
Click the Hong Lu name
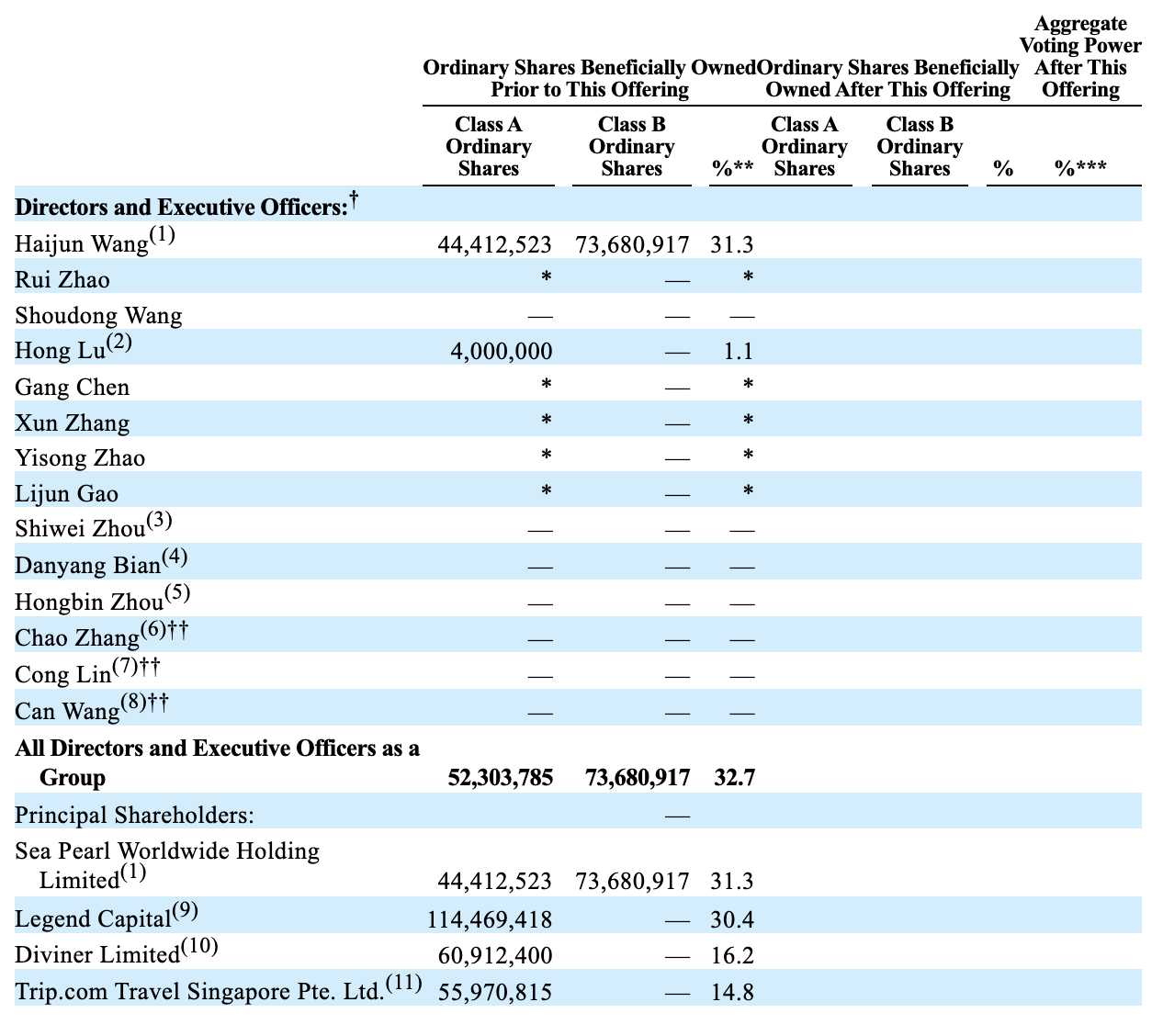[61, 351]
